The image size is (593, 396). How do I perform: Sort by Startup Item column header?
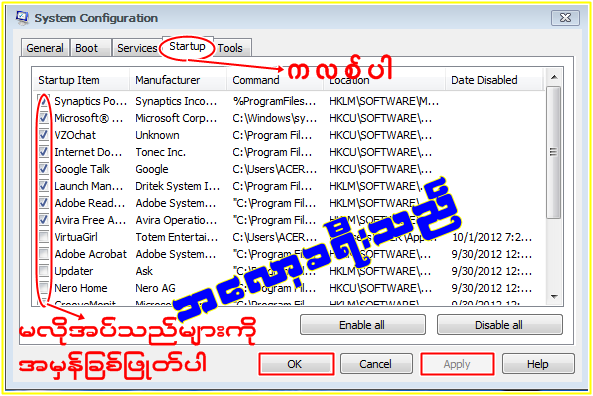click(x=81, y=80)
